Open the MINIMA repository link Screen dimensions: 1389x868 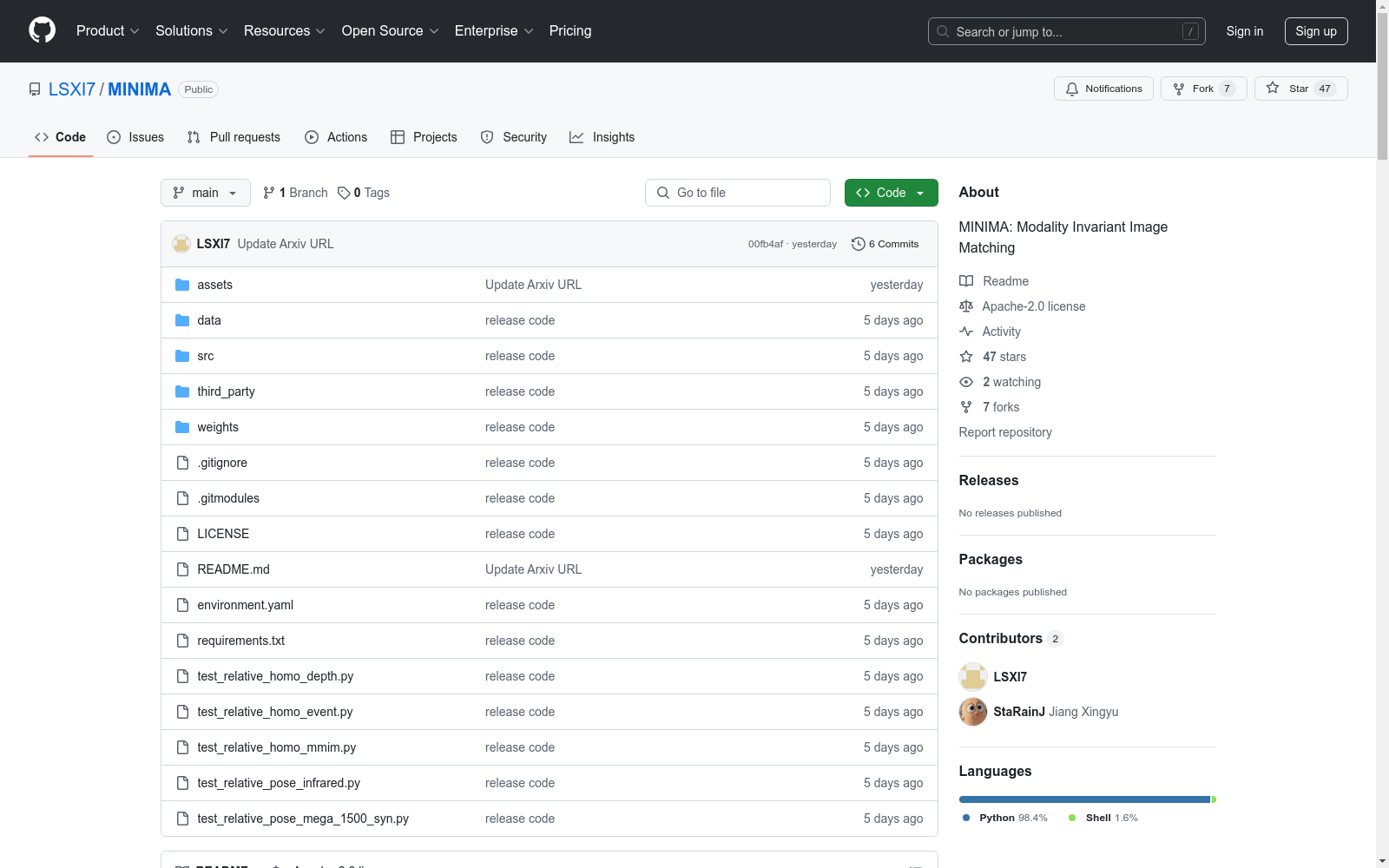139,89
